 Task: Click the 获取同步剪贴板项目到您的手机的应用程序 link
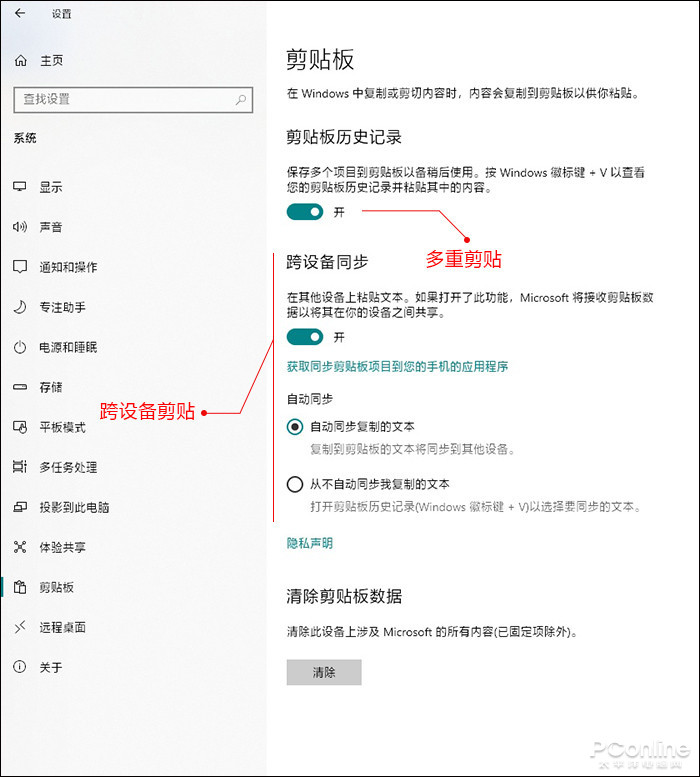point(397,367)
